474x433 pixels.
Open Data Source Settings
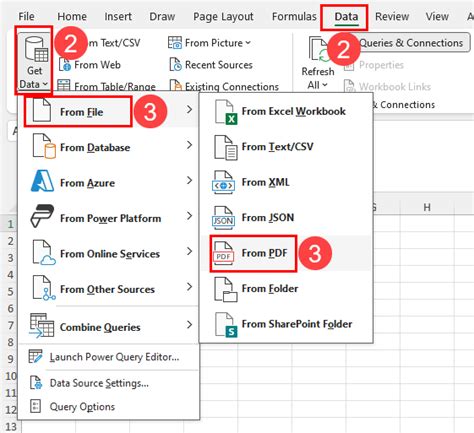pos(99,383)
